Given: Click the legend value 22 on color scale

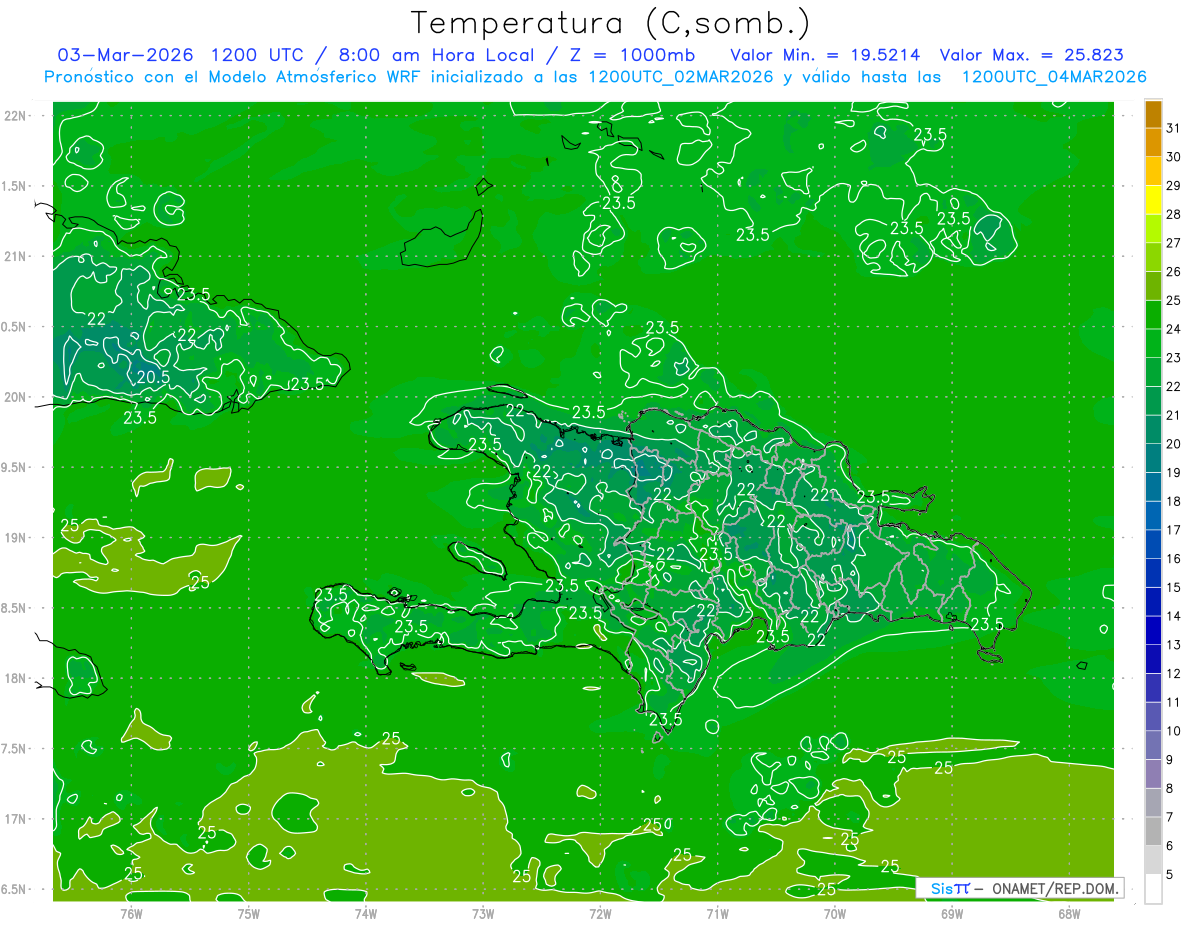Looking at the screenshot, I should click(x=1174, y=387).
